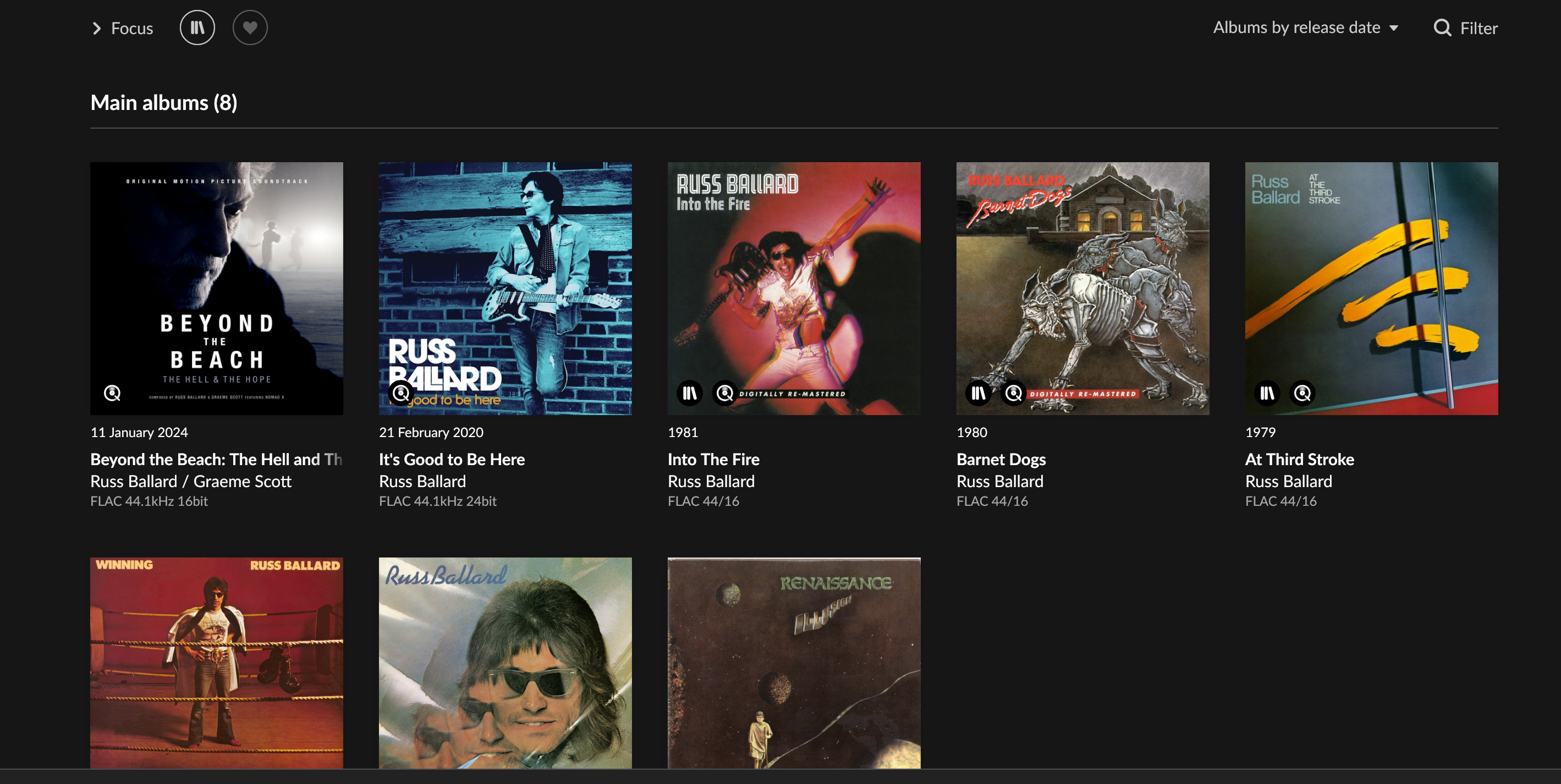Expand the Focus chevron
This screenshot has height=784, width=1561.
97,29
